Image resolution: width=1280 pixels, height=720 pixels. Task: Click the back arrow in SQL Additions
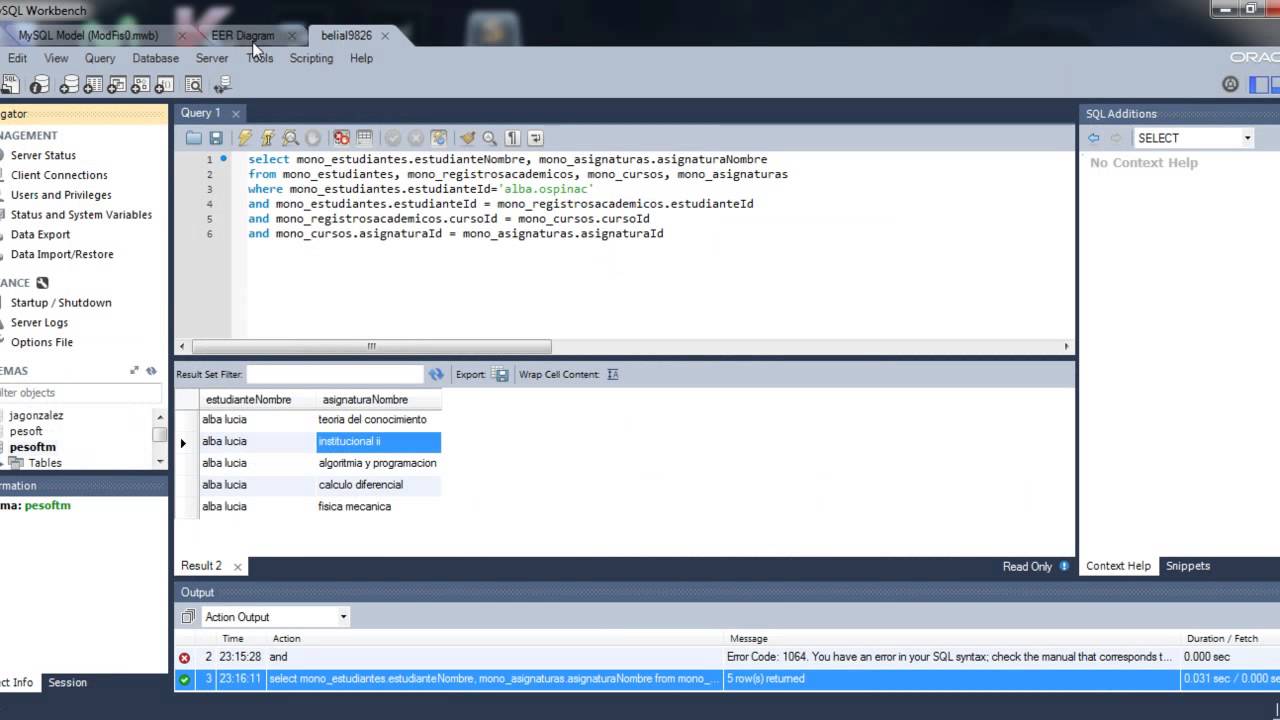tap(1093, 138)
